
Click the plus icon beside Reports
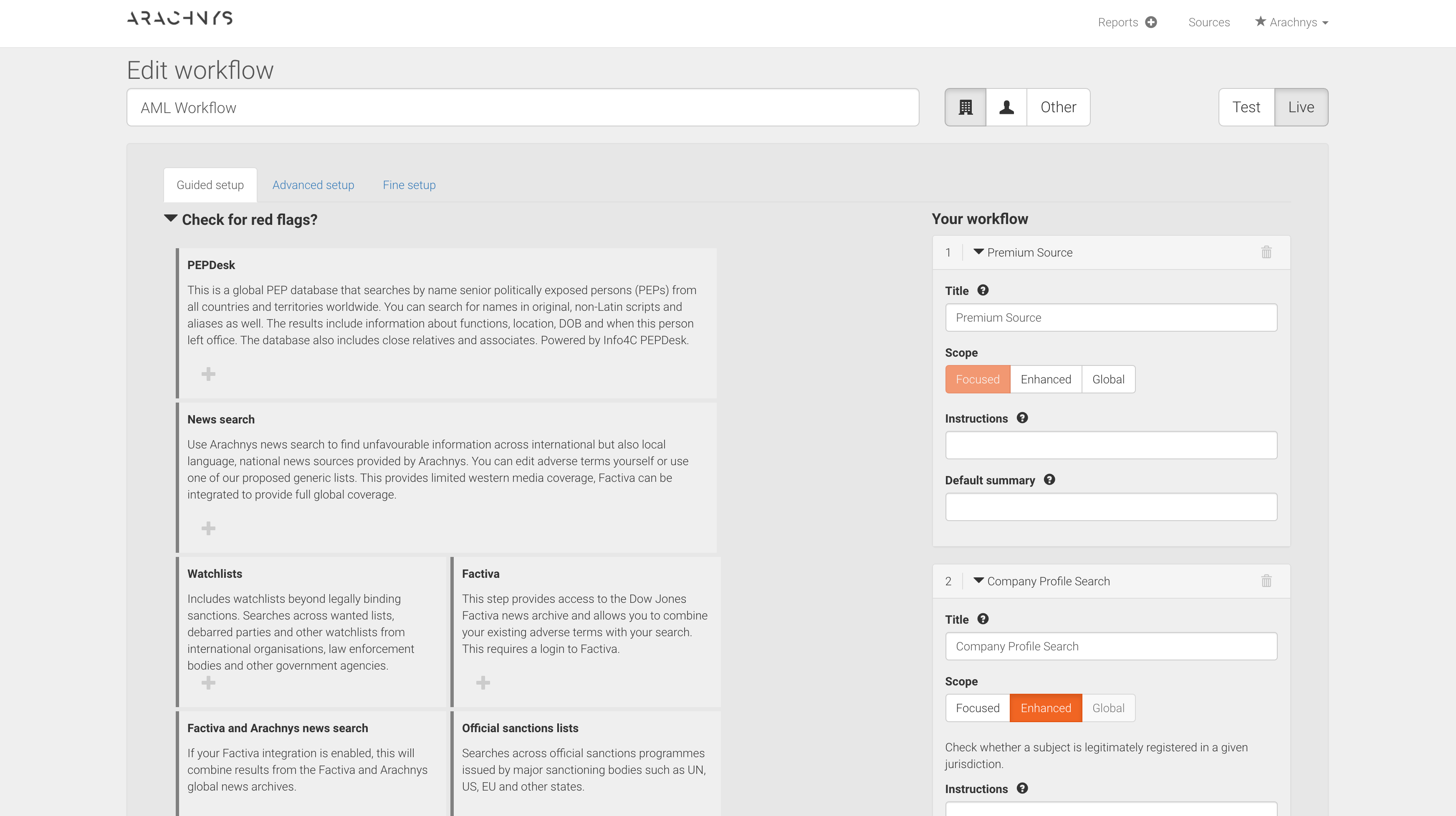(x=1151, y=22)
